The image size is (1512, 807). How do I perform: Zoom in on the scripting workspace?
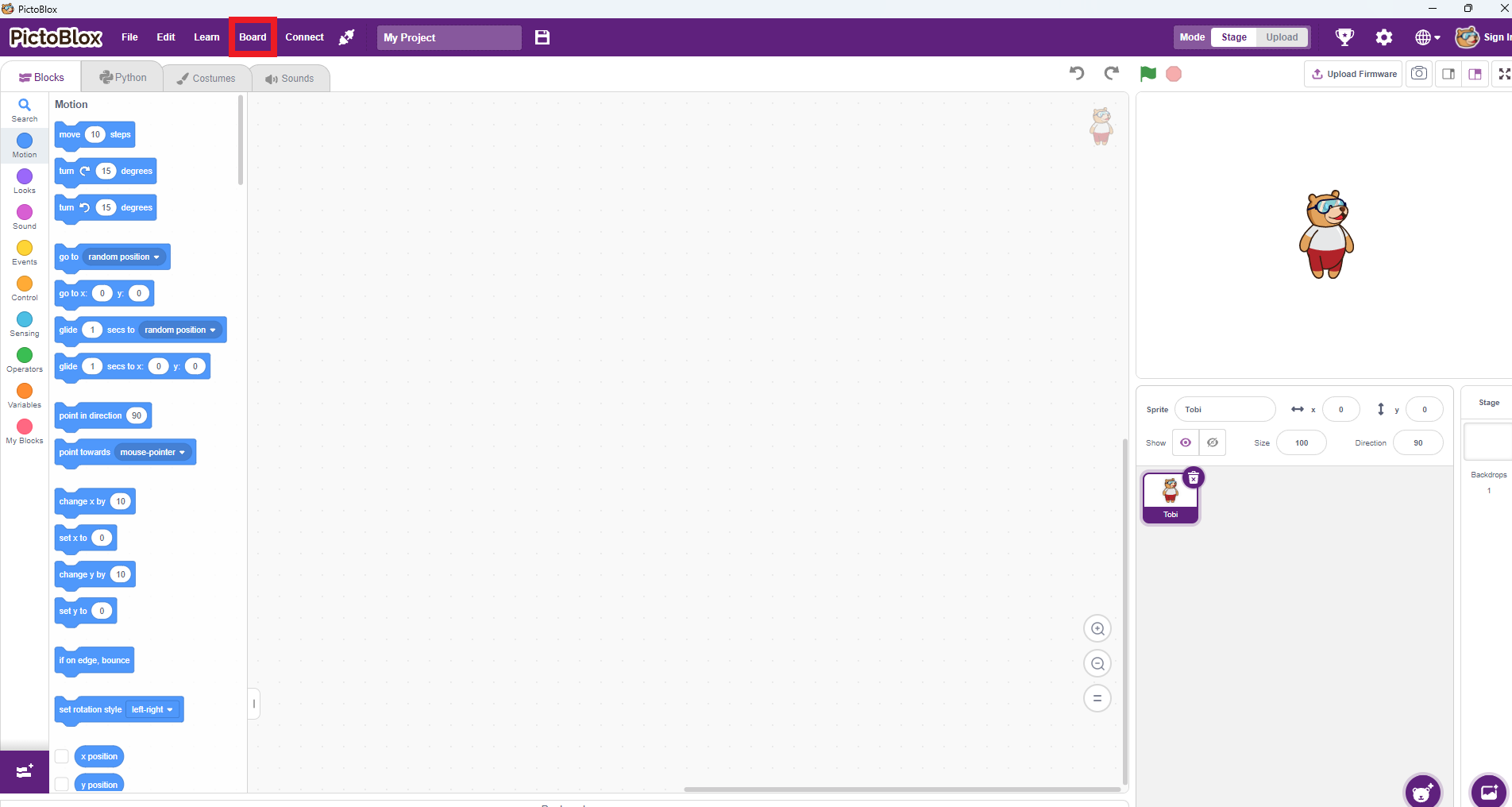pyautogui.click(x=1097, y=629)
